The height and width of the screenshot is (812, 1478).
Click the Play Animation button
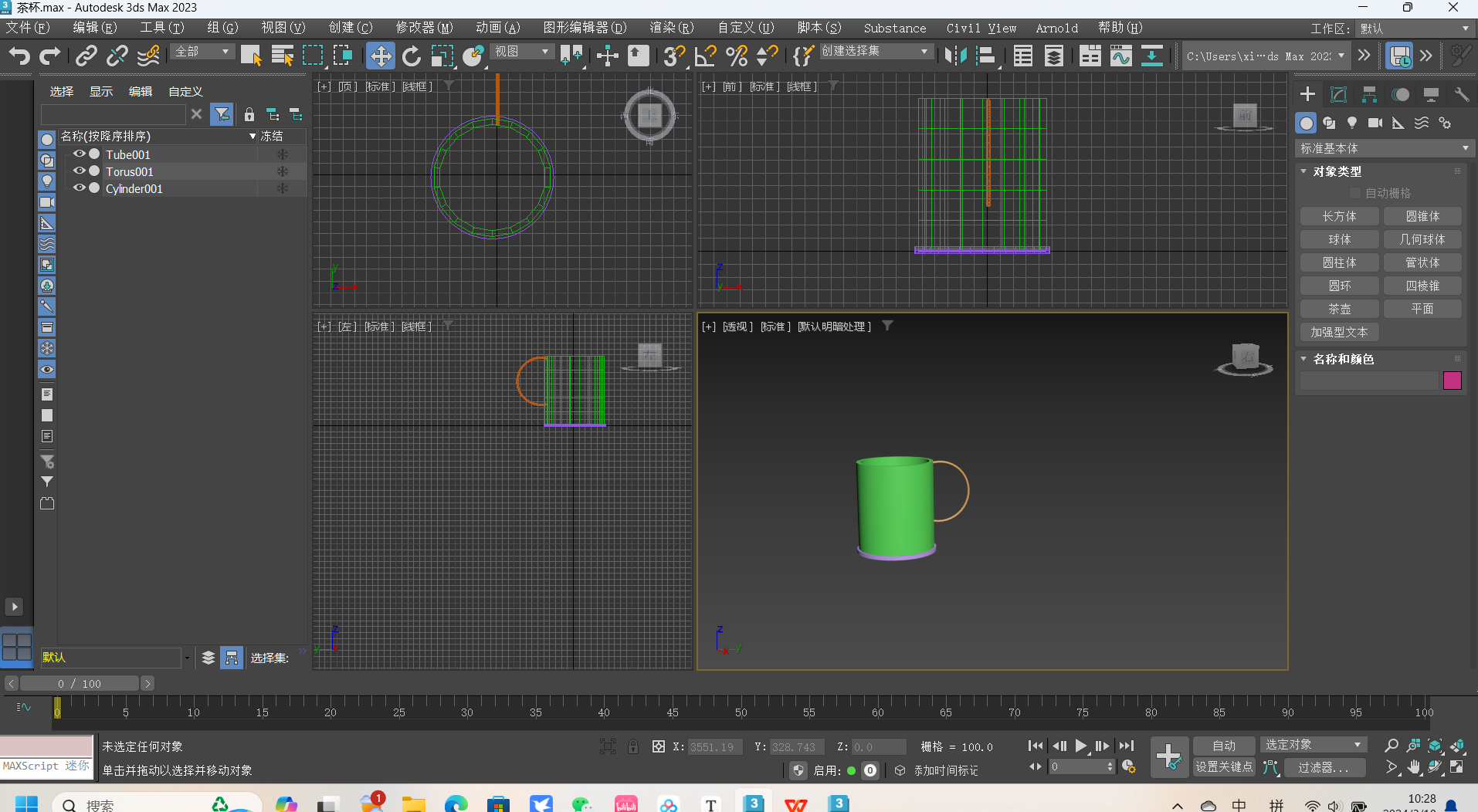[x=1081, y=746]
